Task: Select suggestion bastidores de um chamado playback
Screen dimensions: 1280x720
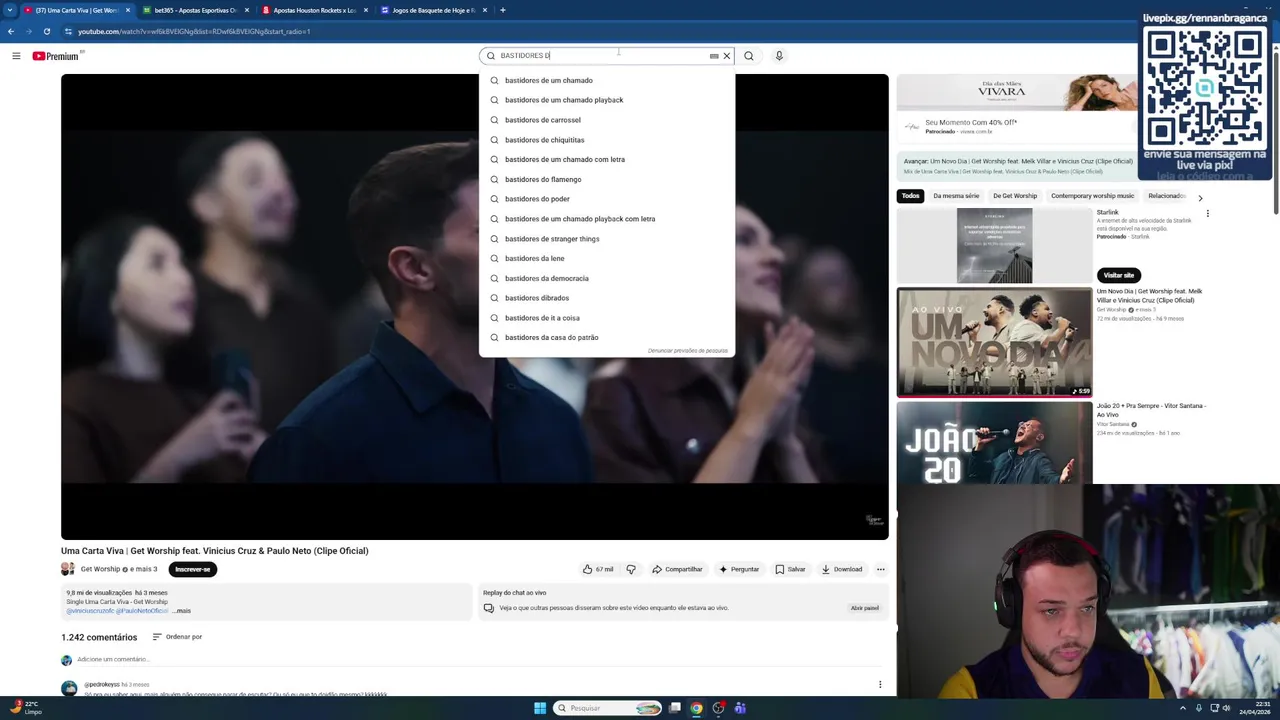Action: tap(607, 100)
